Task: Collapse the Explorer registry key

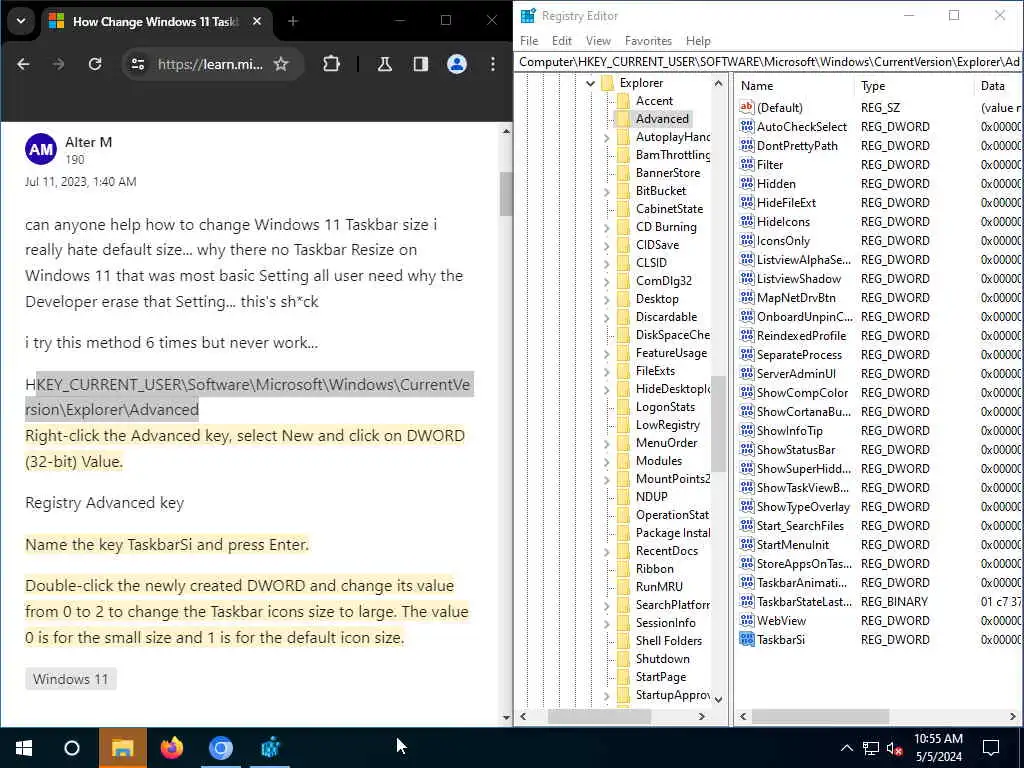Action: 590,83
